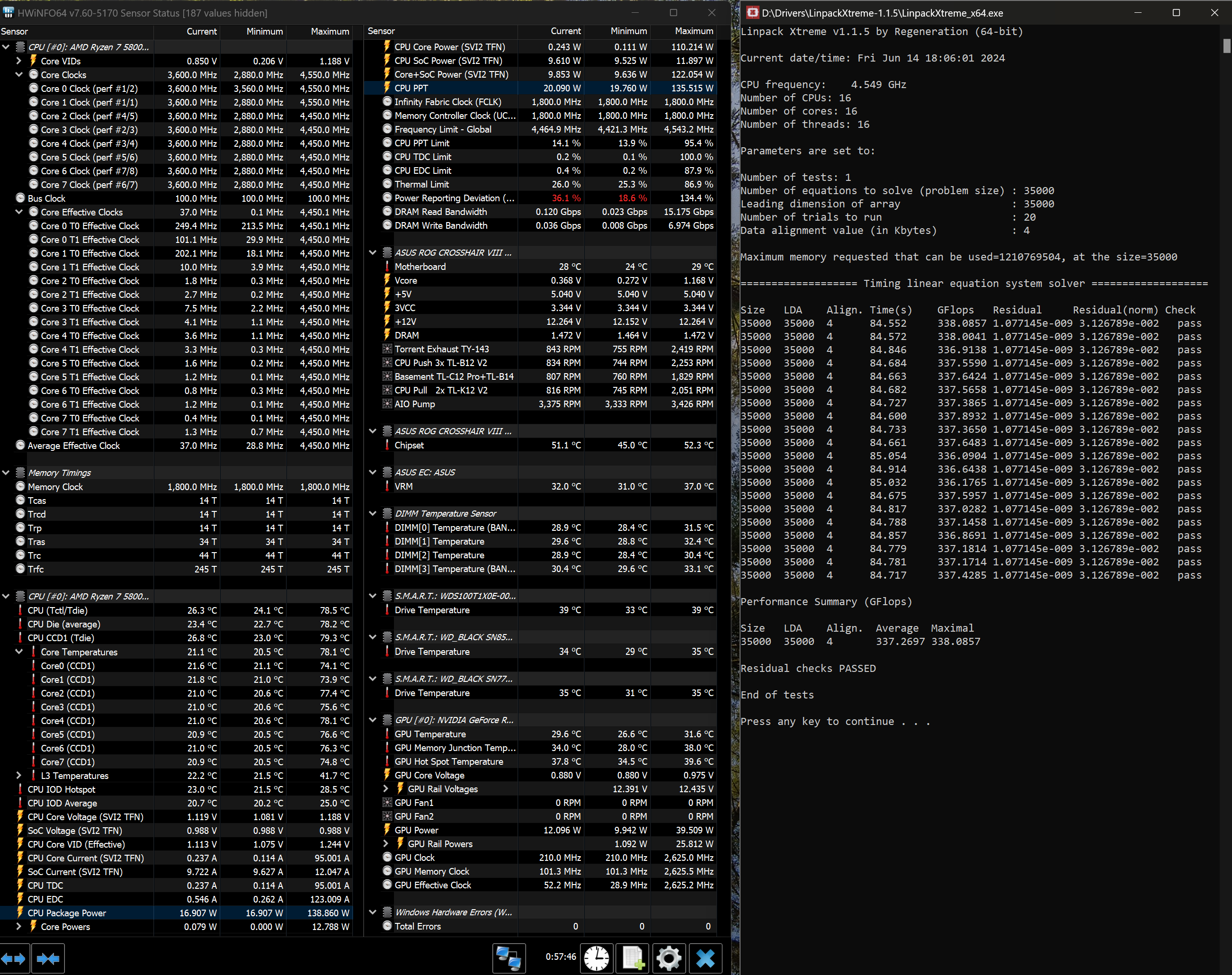Click the fan icon beside GPU Fan1
Screen dimensions: 1232x975
point(387,802)
